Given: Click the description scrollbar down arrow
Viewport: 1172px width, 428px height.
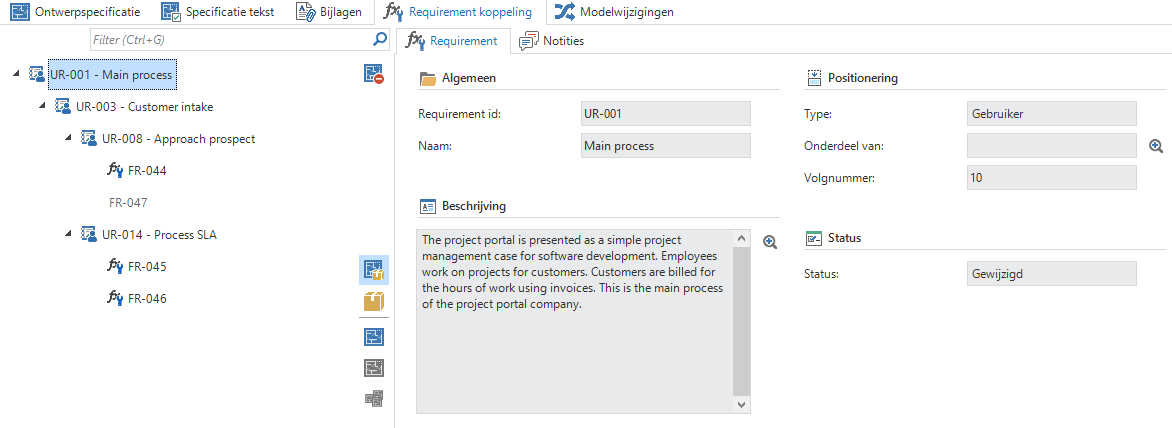Looking at the screenshot, I should tap(741, 405).
